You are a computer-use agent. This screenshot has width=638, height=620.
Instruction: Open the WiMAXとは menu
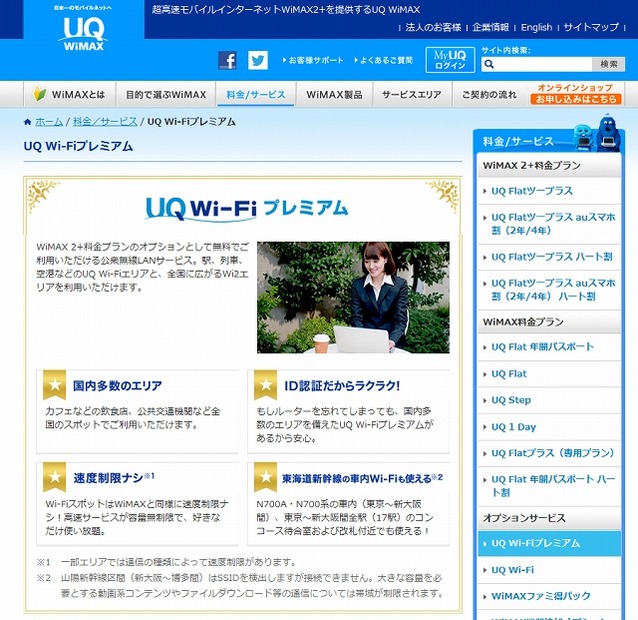tap(70, 94)
